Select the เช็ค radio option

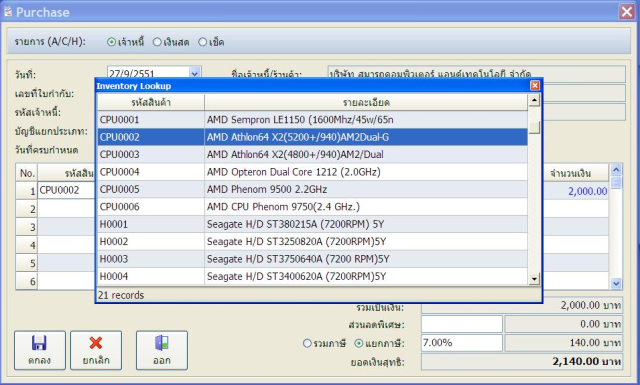tap(211, 42)
